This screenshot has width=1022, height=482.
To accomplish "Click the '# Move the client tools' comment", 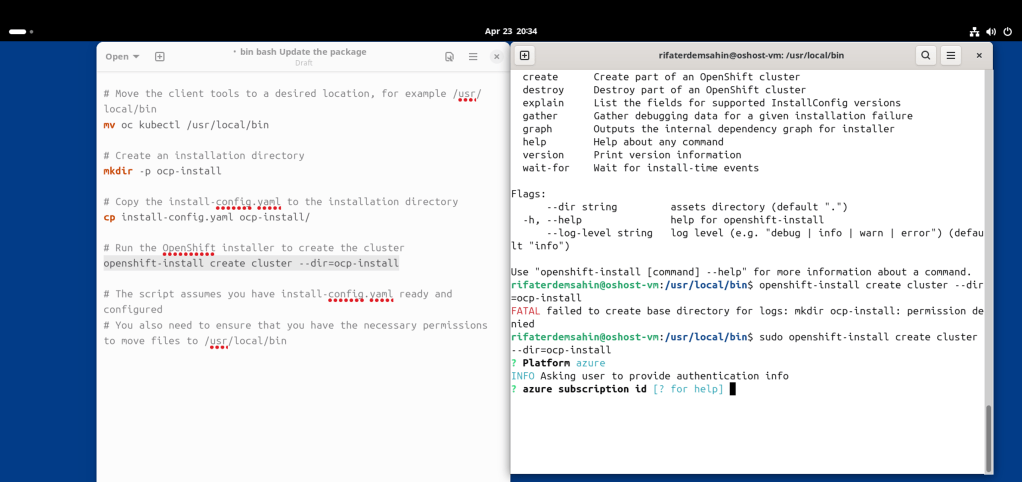I will point(293,101).
